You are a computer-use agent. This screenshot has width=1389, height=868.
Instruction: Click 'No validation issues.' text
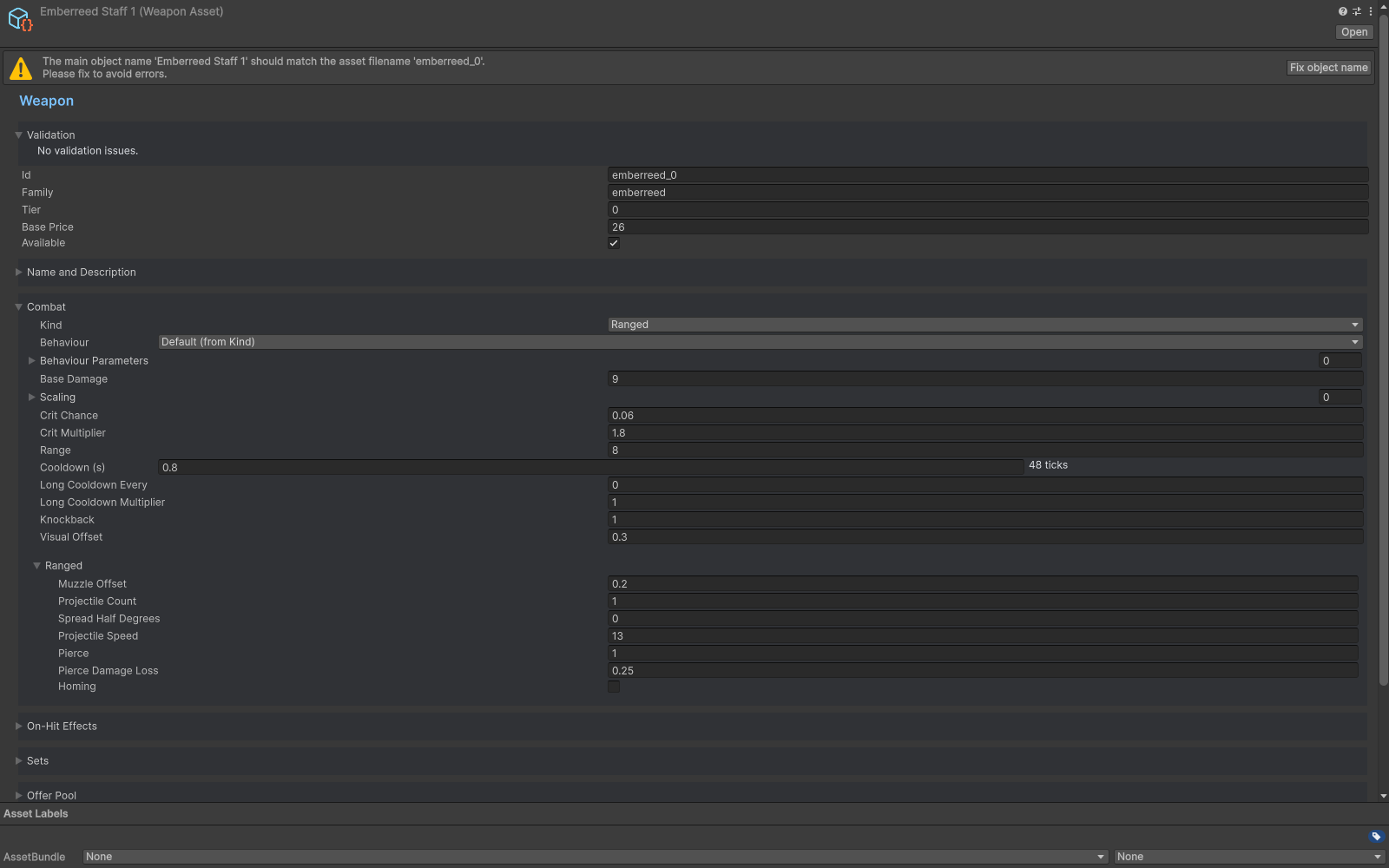coord(88,151)
